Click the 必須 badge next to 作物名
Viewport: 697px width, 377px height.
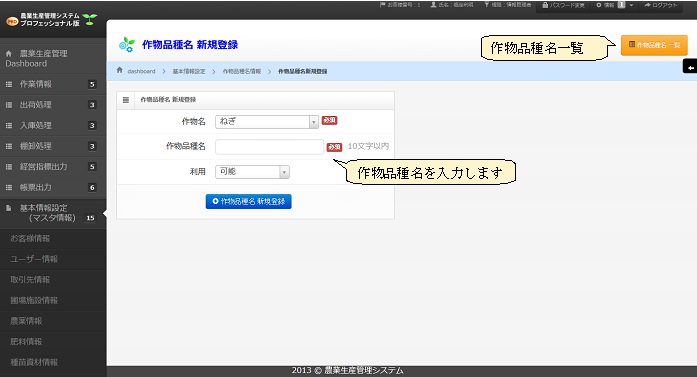click(329, 120)
